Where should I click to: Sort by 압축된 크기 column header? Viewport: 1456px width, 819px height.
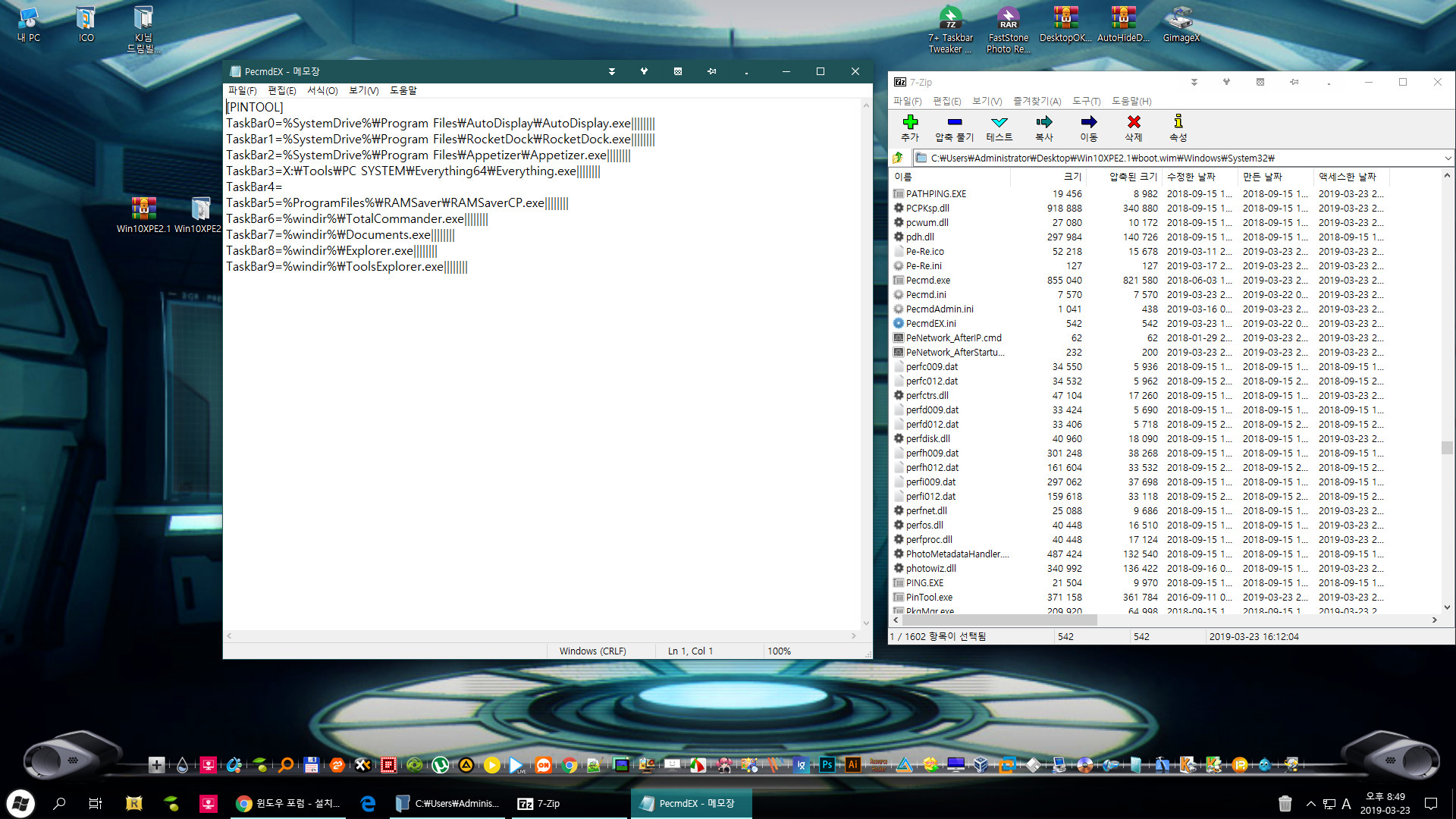[x=1124, y=177]
